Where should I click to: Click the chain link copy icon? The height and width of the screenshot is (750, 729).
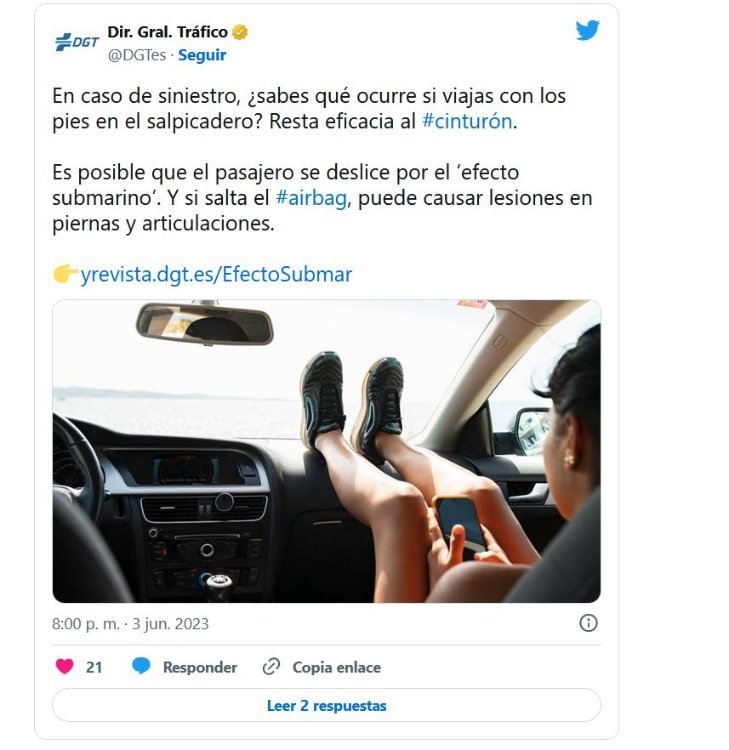[271, 667]
